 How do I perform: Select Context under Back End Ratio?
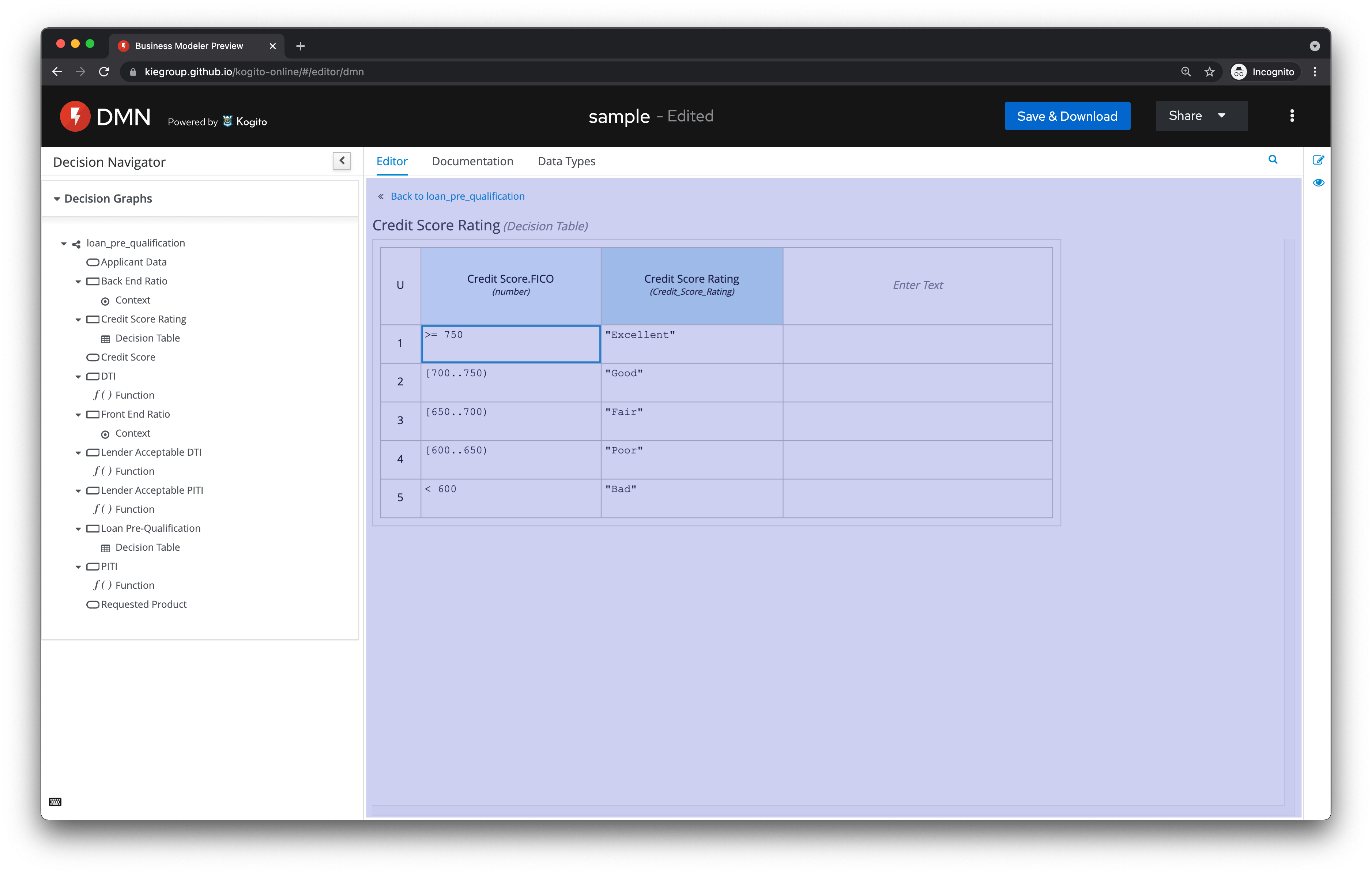(x=133, y=300)
